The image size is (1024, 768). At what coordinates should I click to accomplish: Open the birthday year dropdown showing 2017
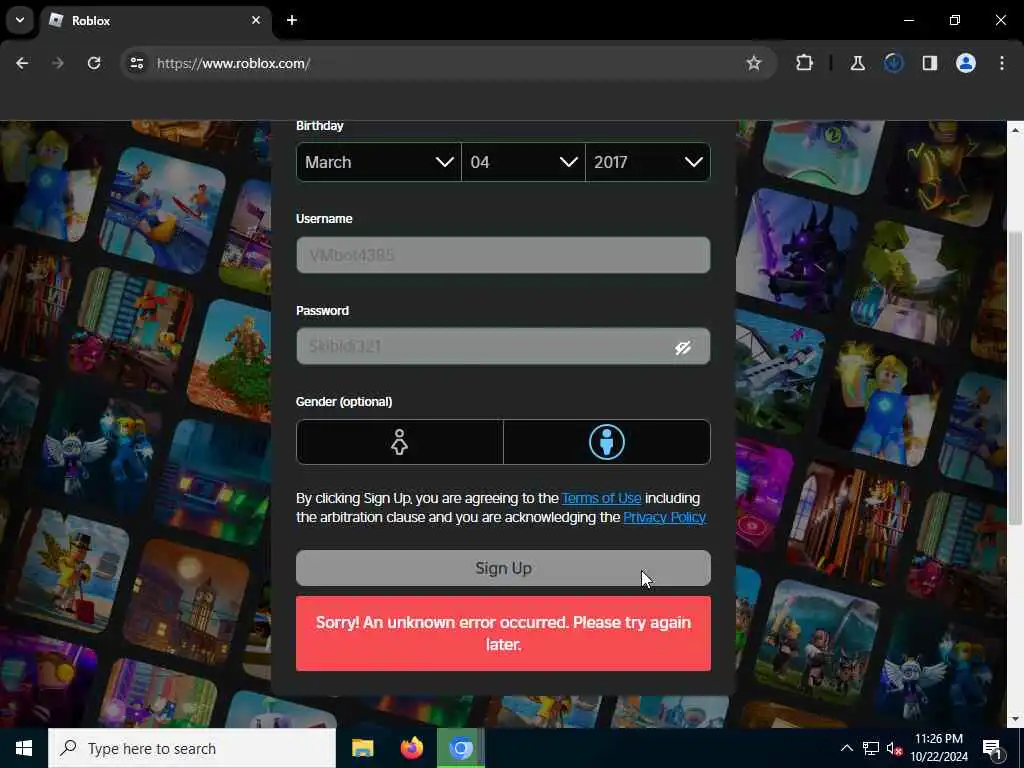pos(648,162)
